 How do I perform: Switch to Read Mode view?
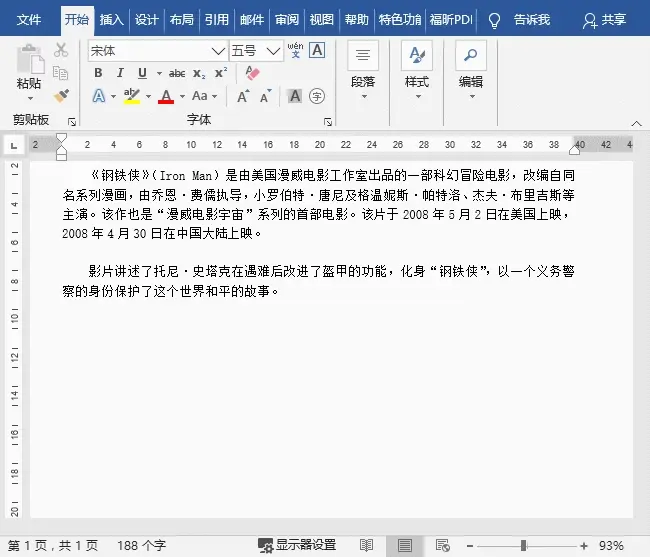366,545
